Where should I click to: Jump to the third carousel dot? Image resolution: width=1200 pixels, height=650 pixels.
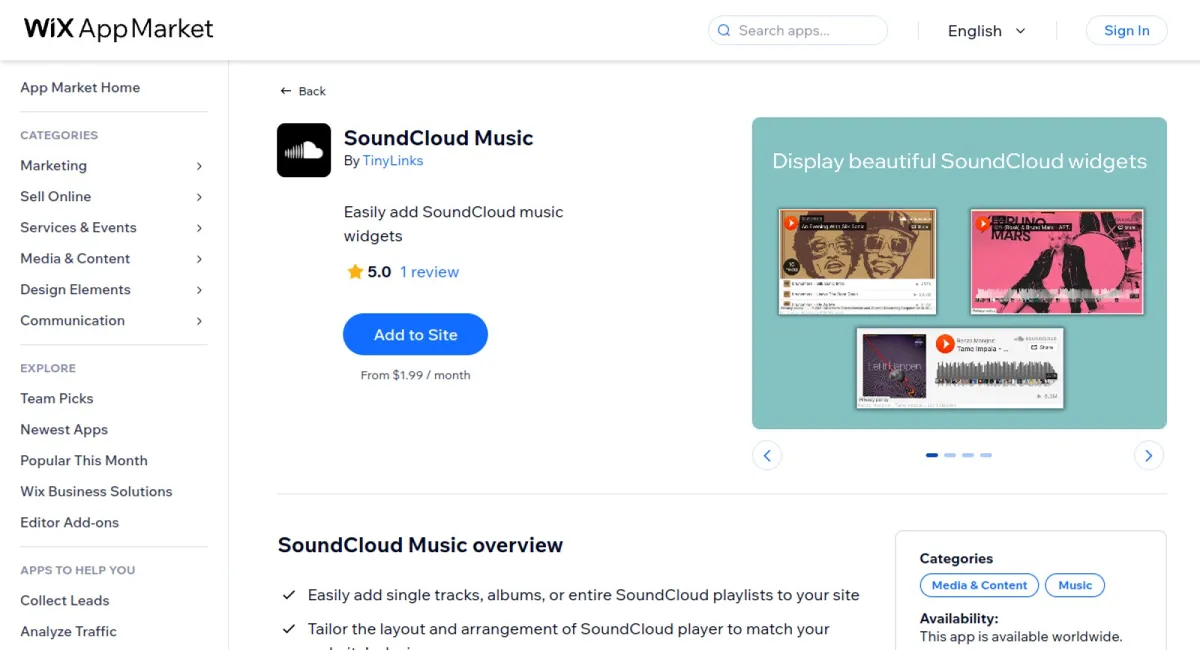[x=968, y=455]
